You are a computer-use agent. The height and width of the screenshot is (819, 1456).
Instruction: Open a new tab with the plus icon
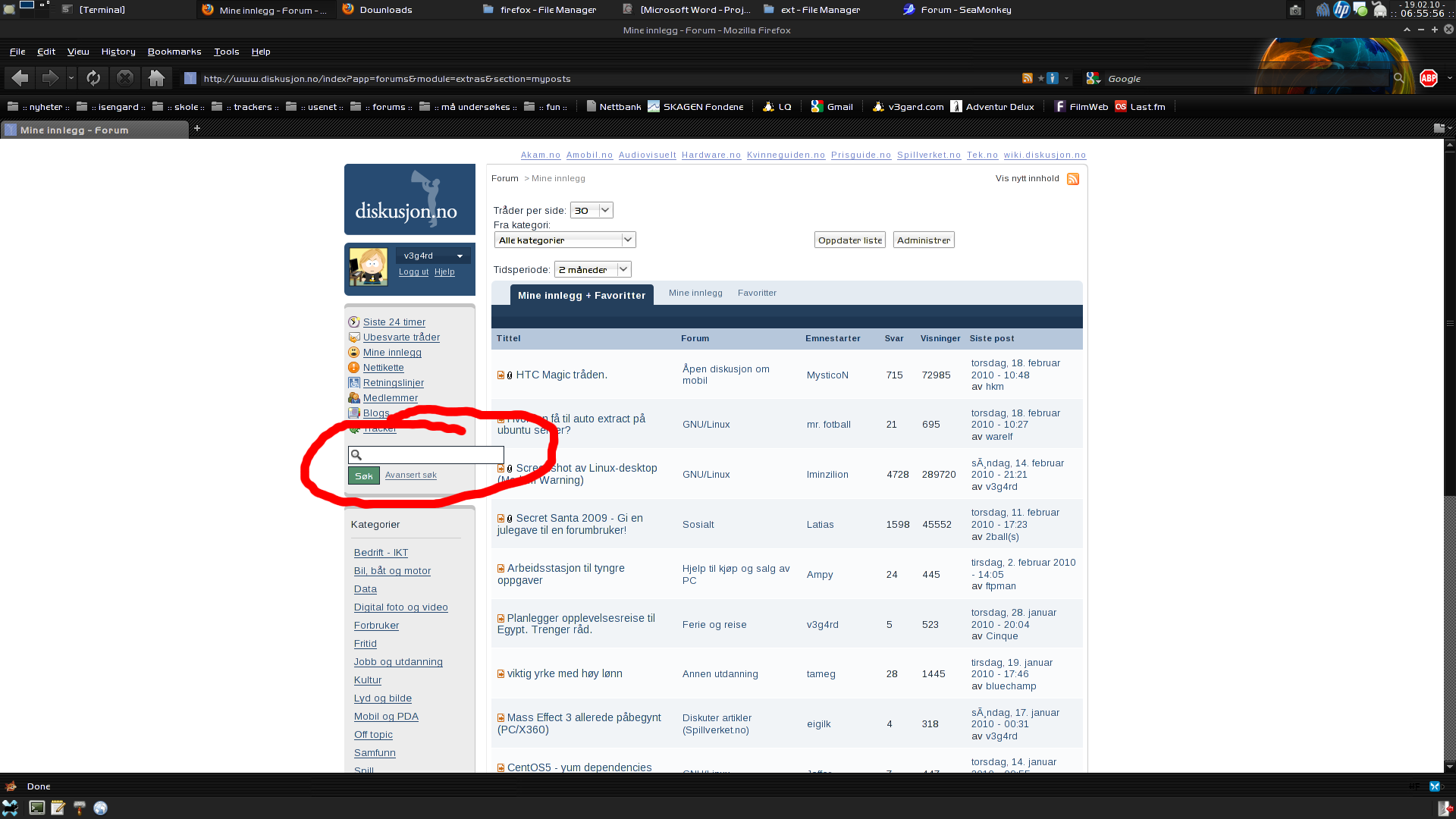[197, 128]
